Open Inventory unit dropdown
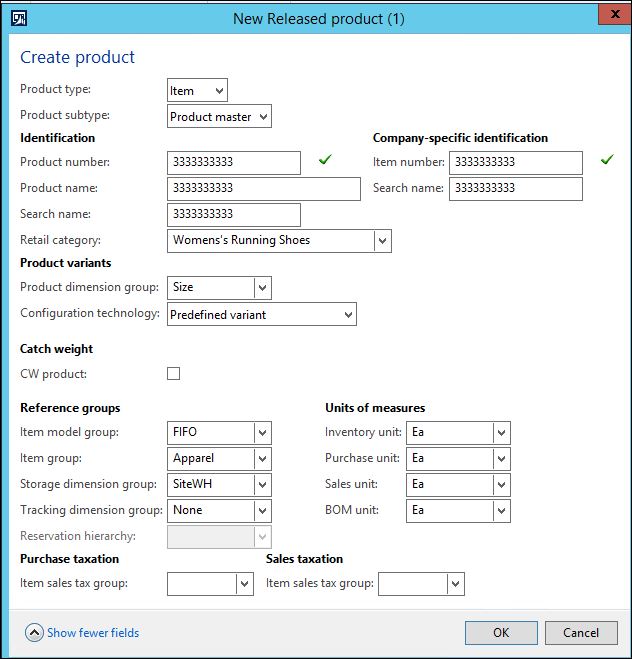The height and width of the screenshot is (659, 632). [501, 433]
